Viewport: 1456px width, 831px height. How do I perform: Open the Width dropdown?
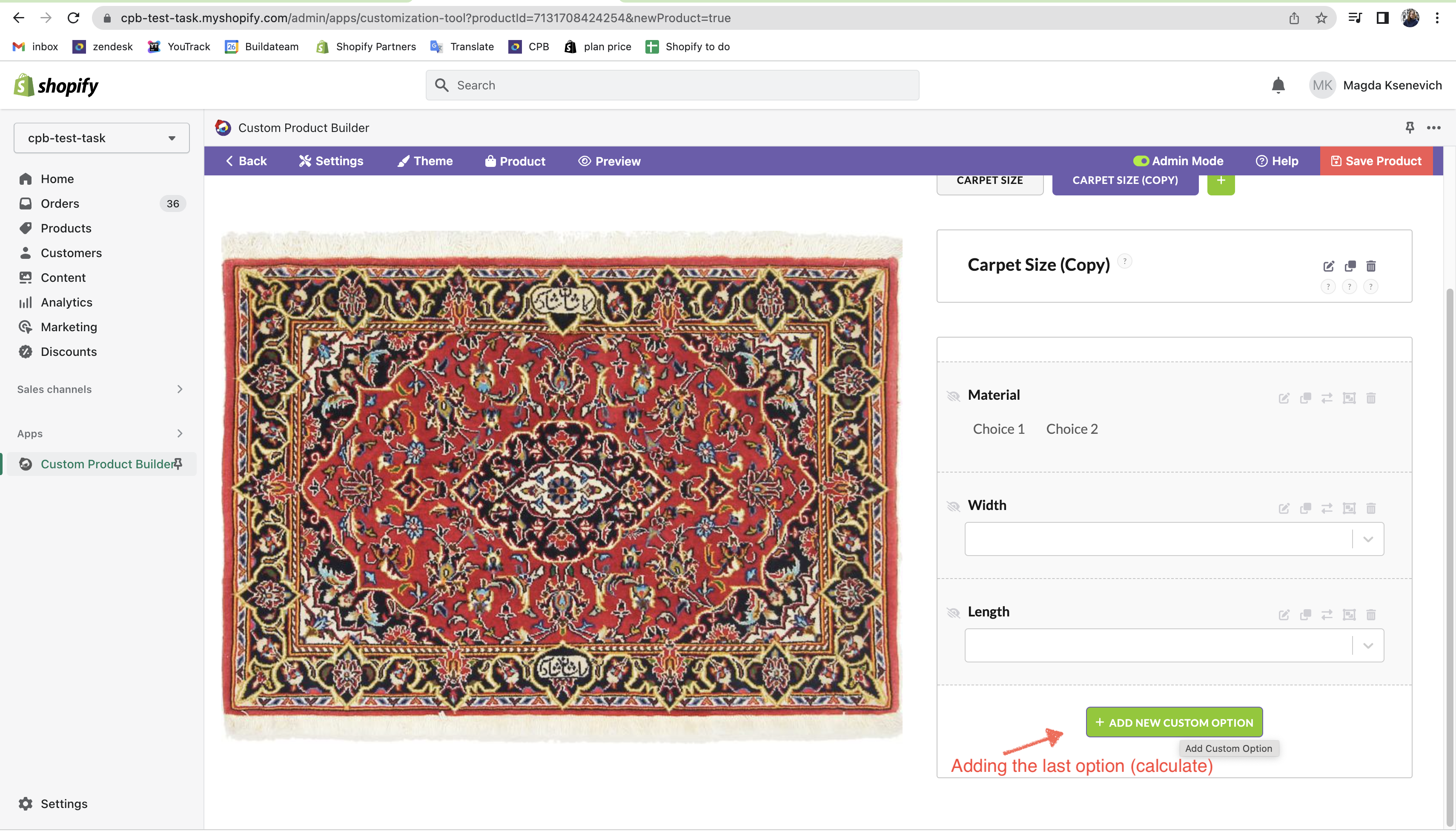(x=1174, y=539)
